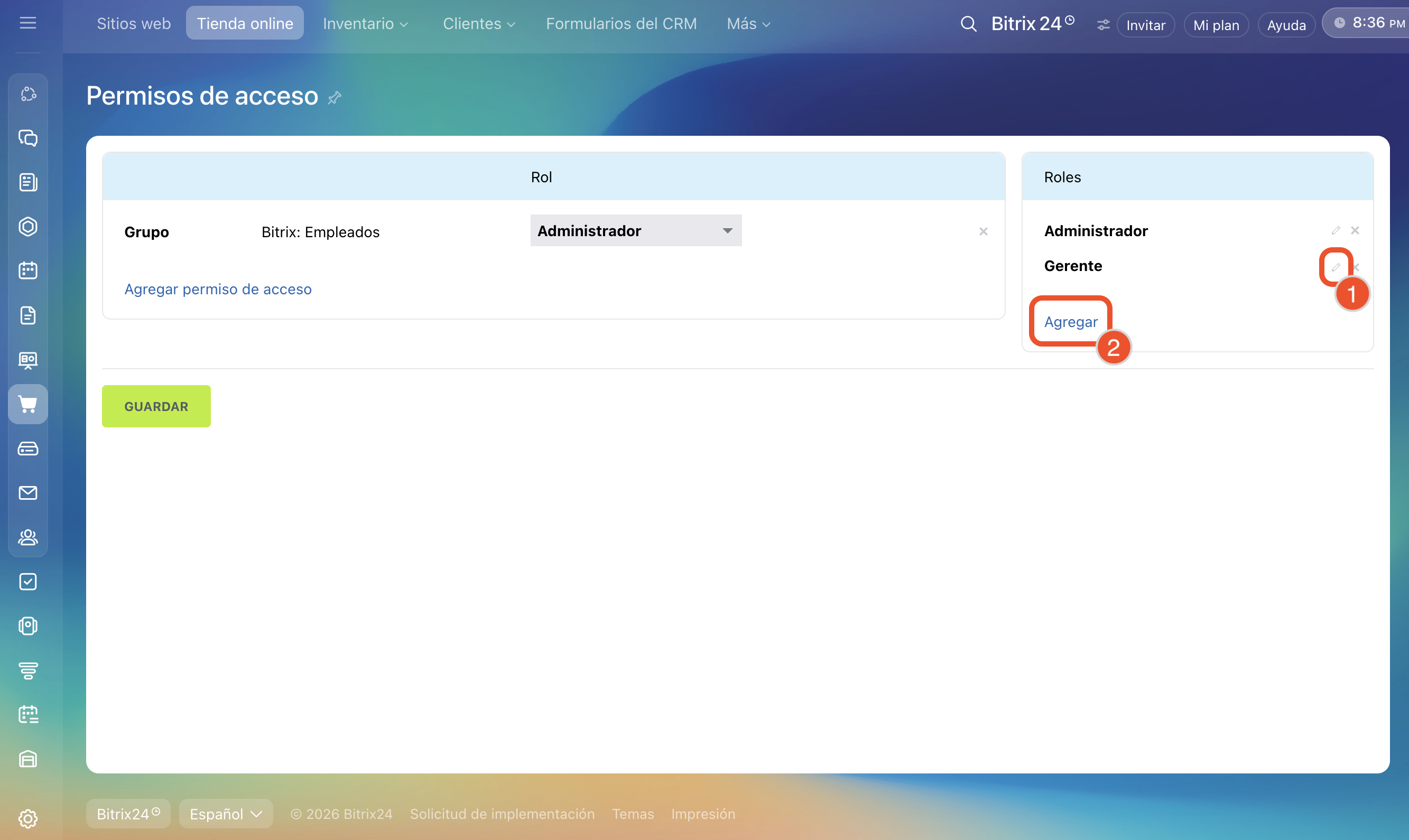
Task: Click the search magnifier icon
Action: (968, 24)
